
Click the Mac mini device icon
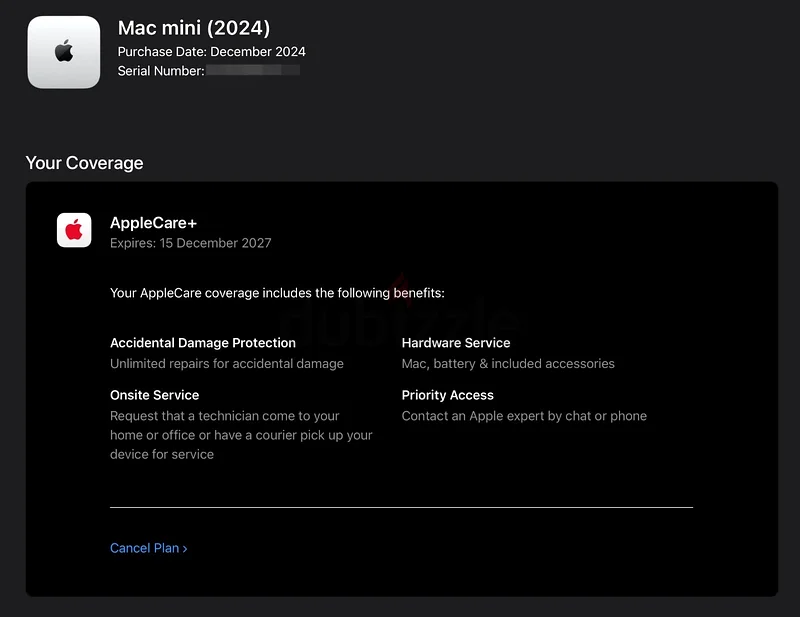point(64,52)
